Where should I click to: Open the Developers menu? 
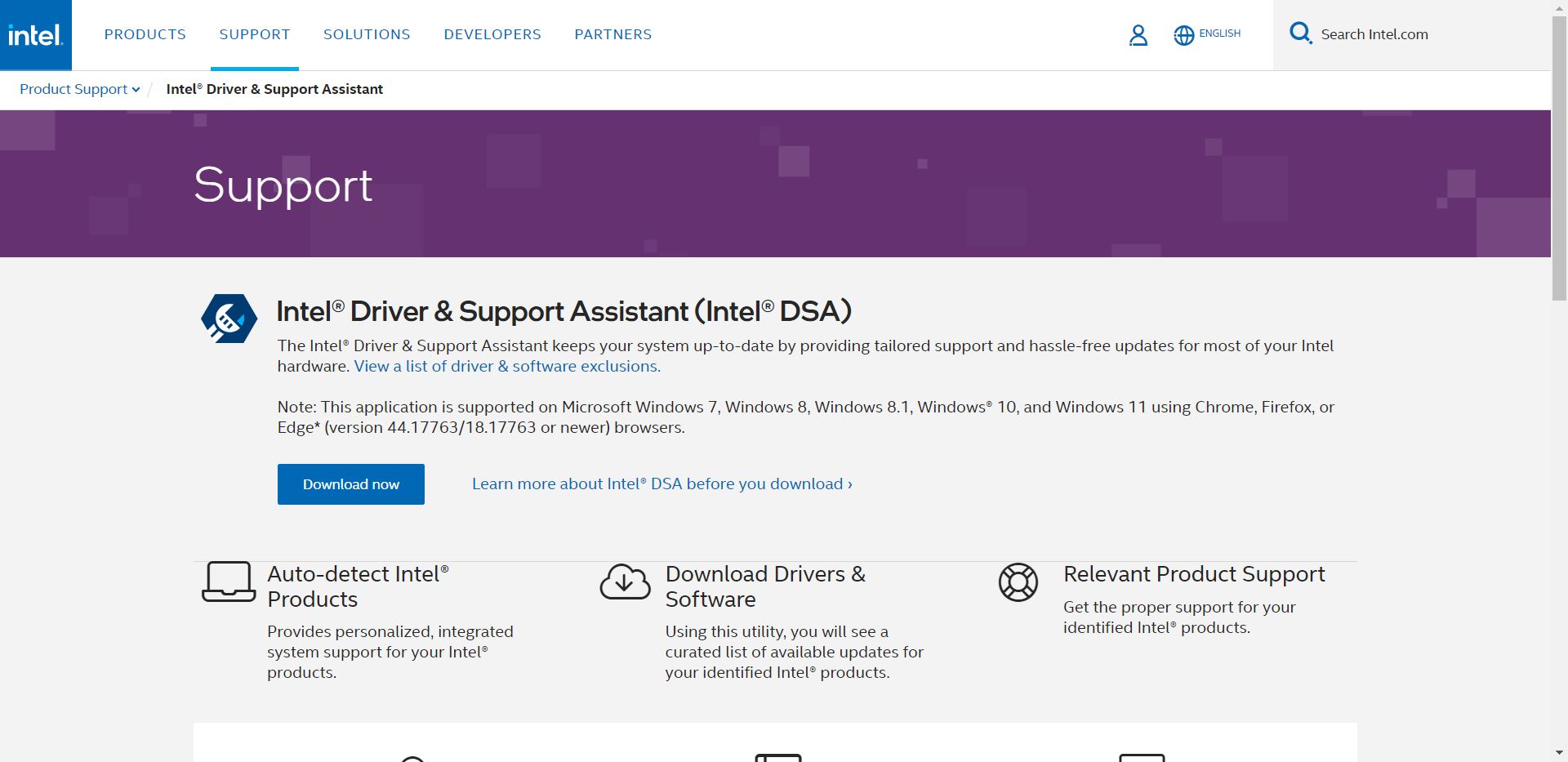pos(492,34)
